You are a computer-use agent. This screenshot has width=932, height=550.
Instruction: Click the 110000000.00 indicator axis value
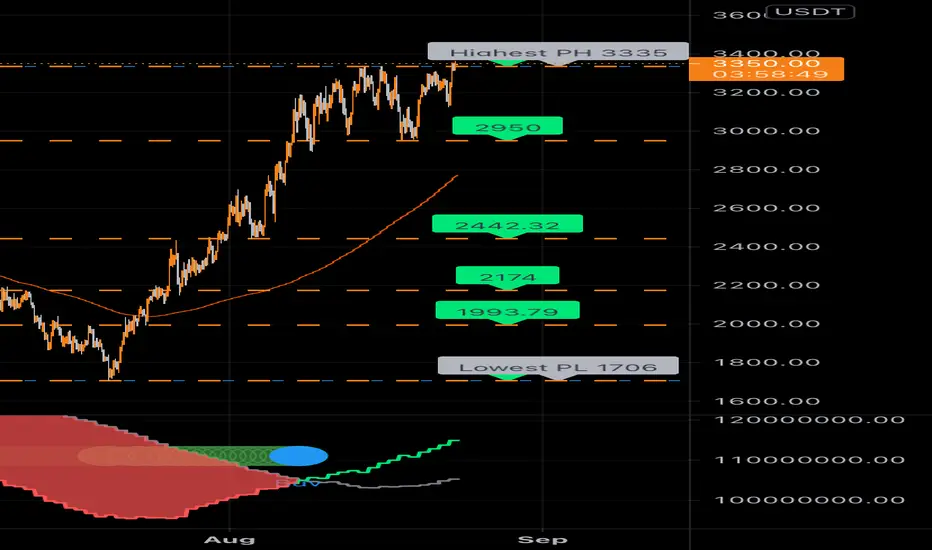click(809, 460)
